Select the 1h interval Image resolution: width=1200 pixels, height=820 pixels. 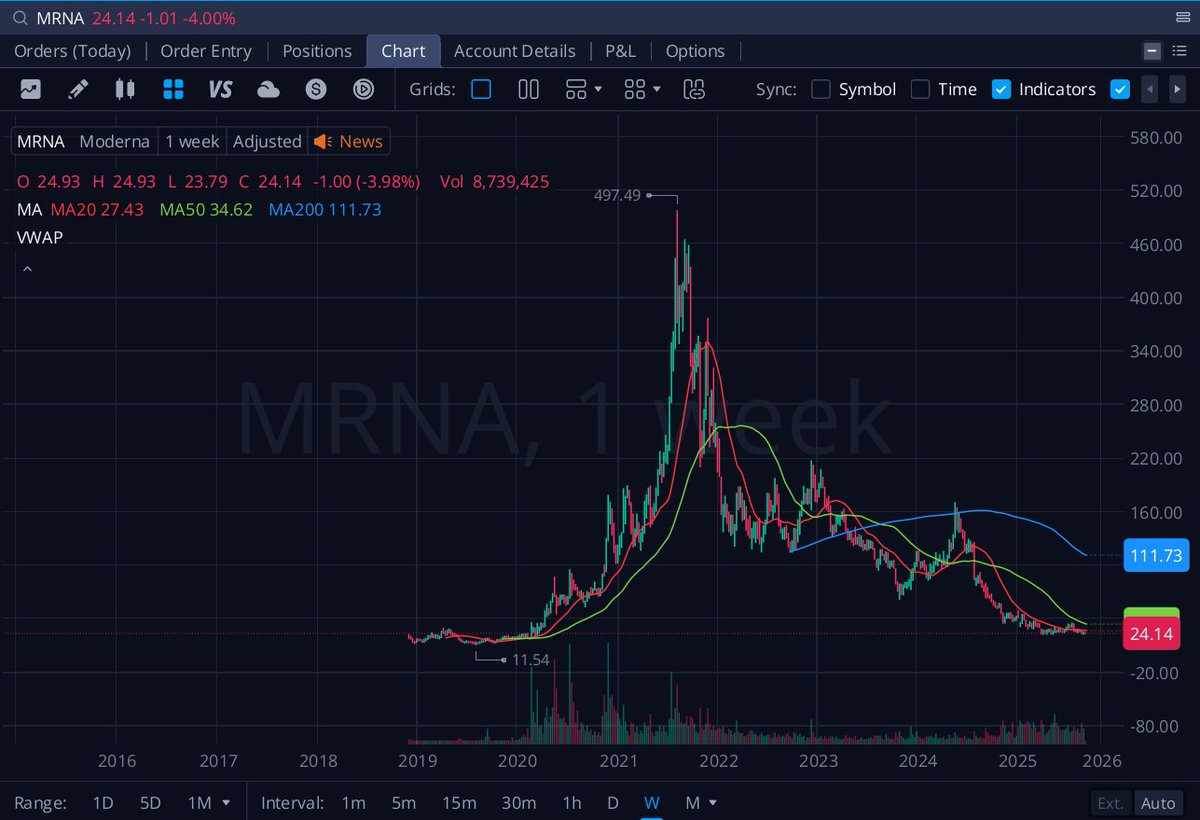pos(571,802)
